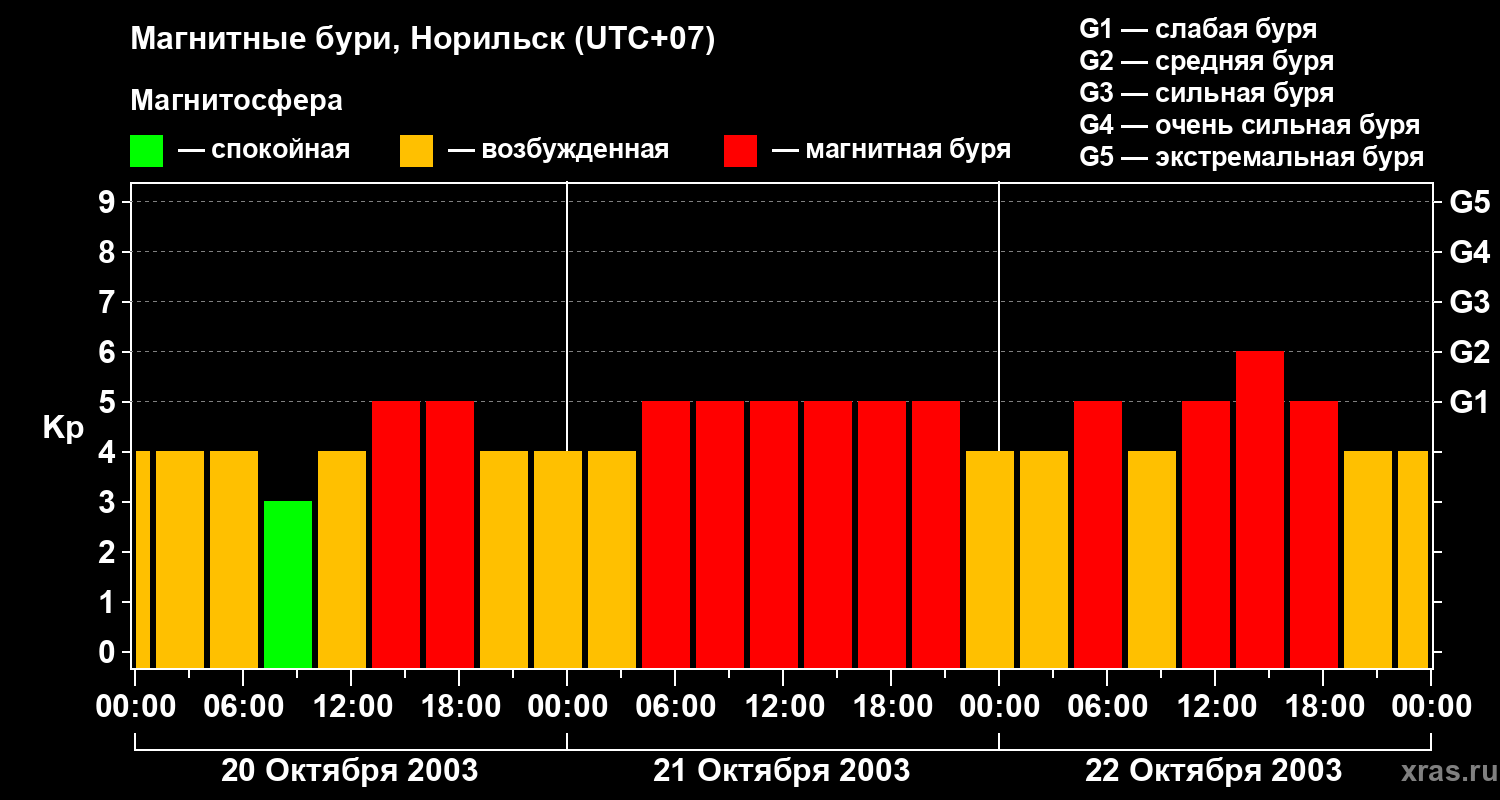The width and height of the screenshot is (1500, 800).
Task: Click the chart title 'Магнитные бури, Норильск (UTC+07)'
Action: 423,40
